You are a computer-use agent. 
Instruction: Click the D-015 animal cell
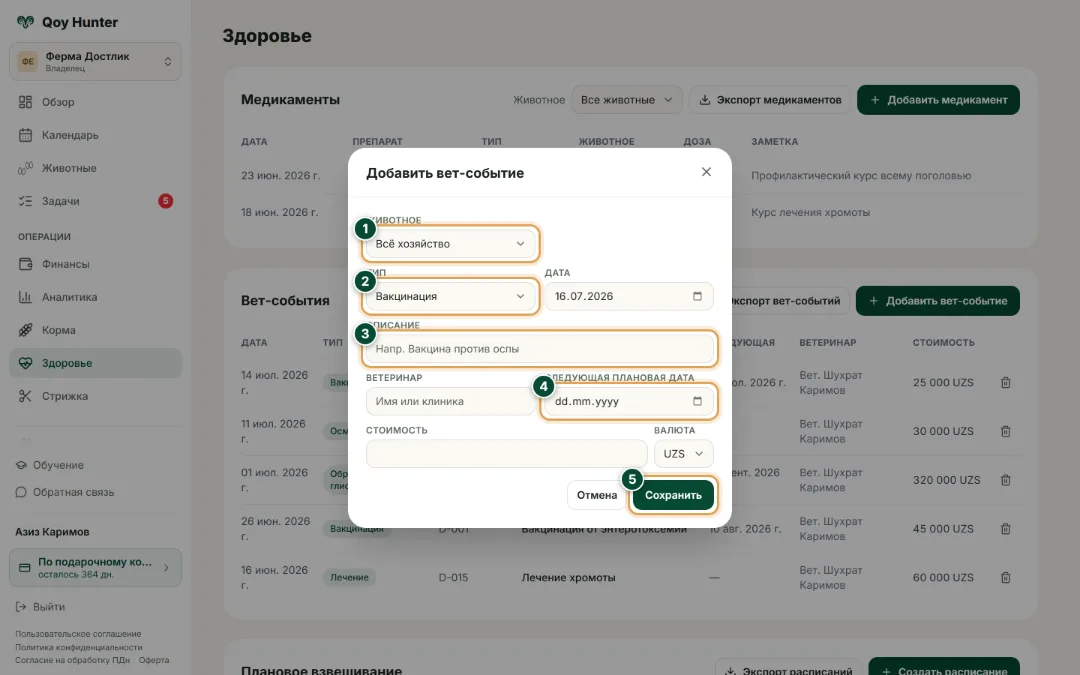pos(453,578)
